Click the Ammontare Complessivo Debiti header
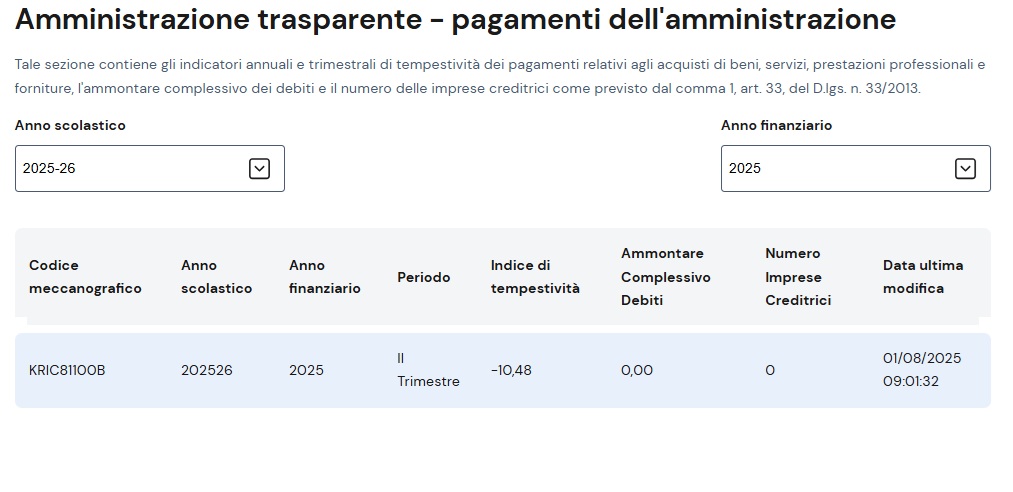 pyautogui.click(x=665, y=277)
